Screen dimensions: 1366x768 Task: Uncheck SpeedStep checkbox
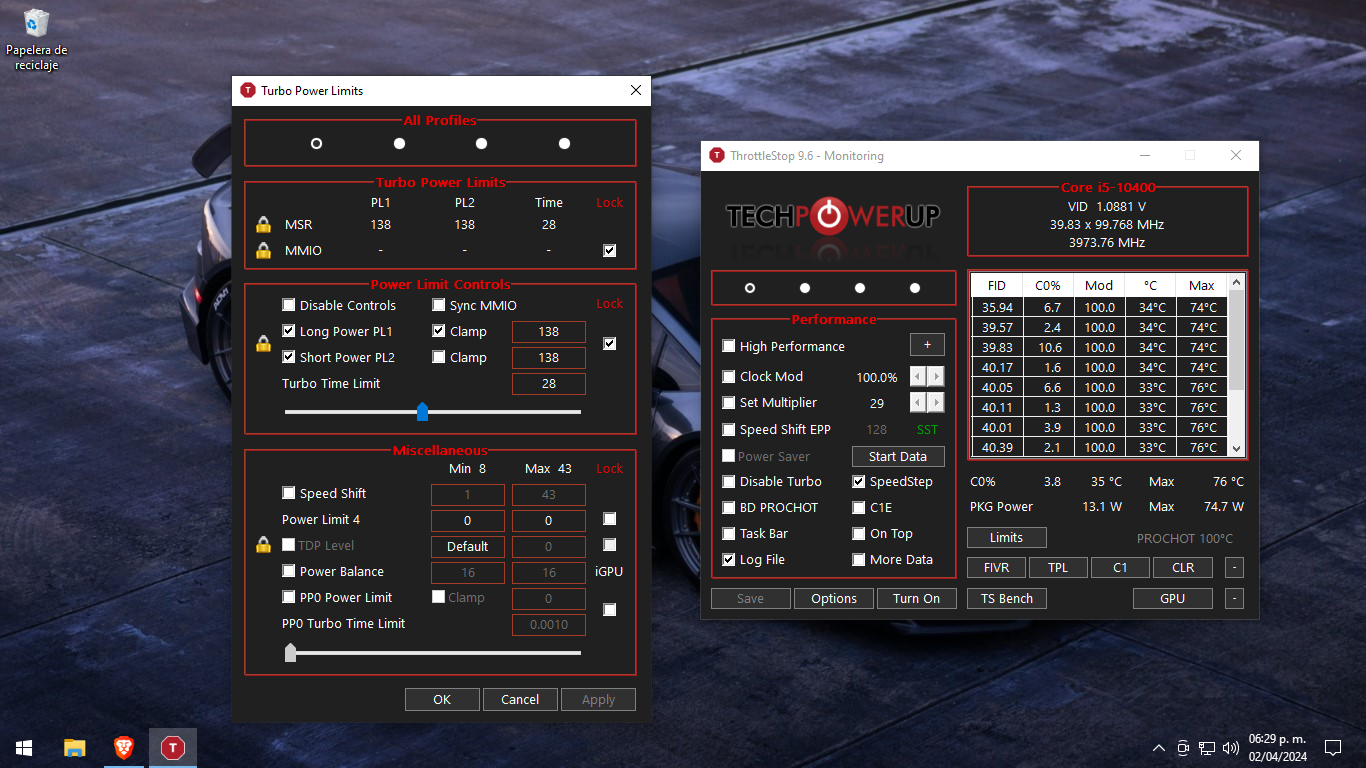(x=859, y=481)
